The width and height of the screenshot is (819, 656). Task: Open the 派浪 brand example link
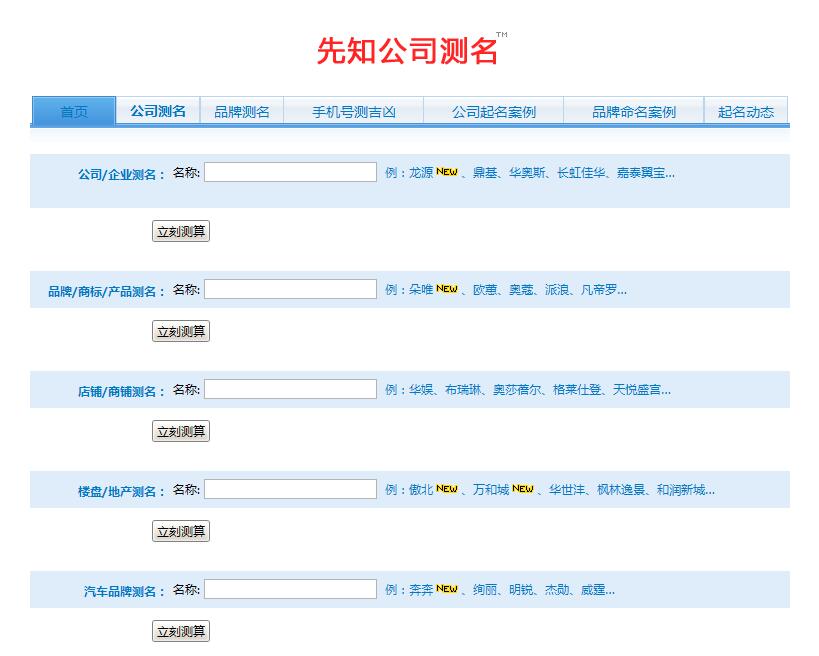[557, 290]
